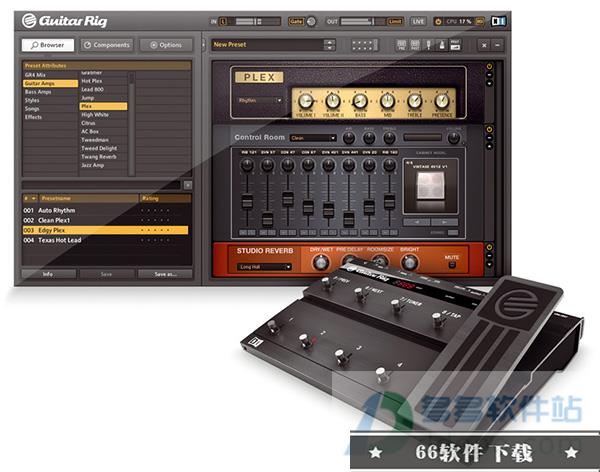
Task: Sort by Presetname column header
Action: [89, 198]
